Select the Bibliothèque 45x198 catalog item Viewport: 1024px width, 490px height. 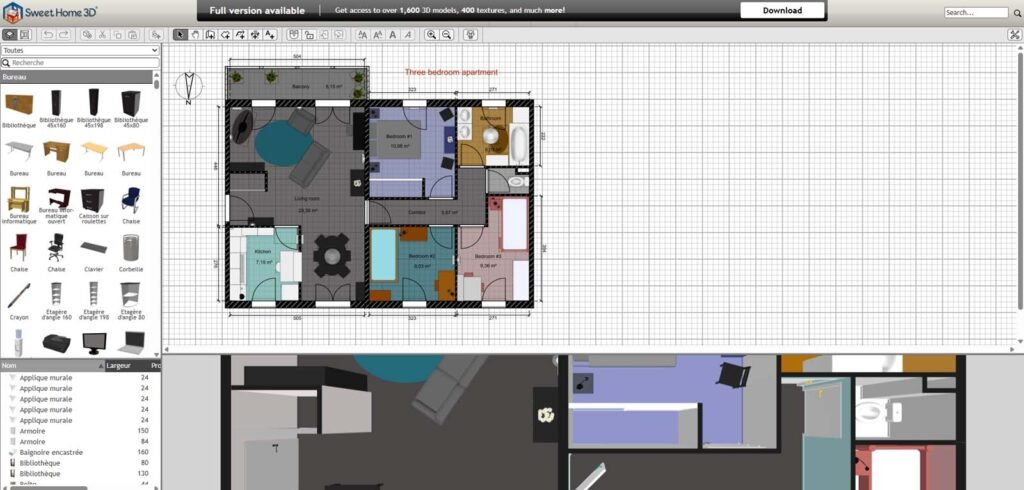pos(93,108)
